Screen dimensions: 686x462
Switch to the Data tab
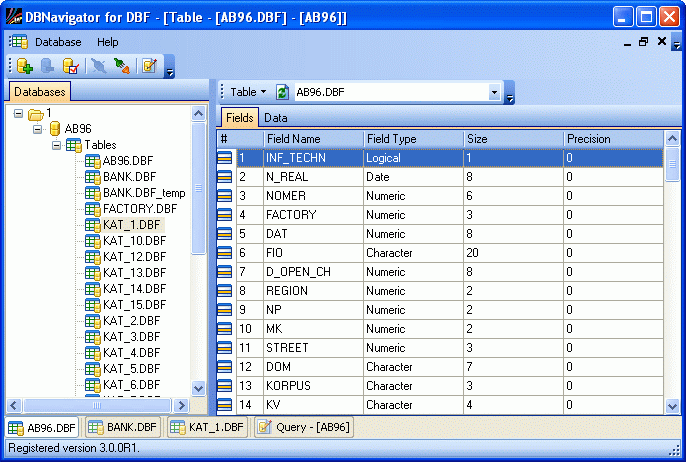(275, 118)
